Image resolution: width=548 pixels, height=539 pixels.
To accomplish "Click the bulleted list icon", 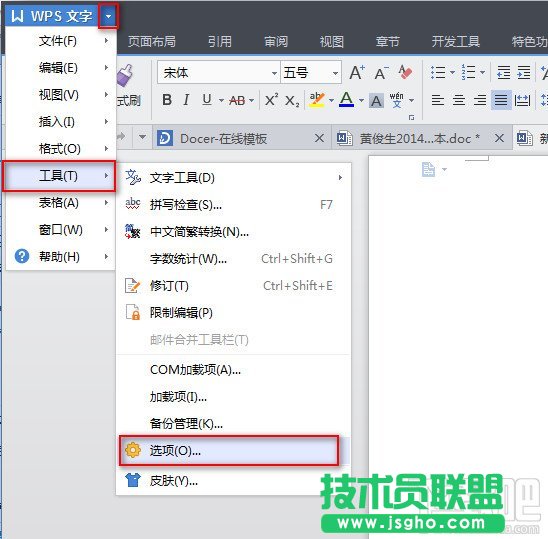I will (438, 72).
